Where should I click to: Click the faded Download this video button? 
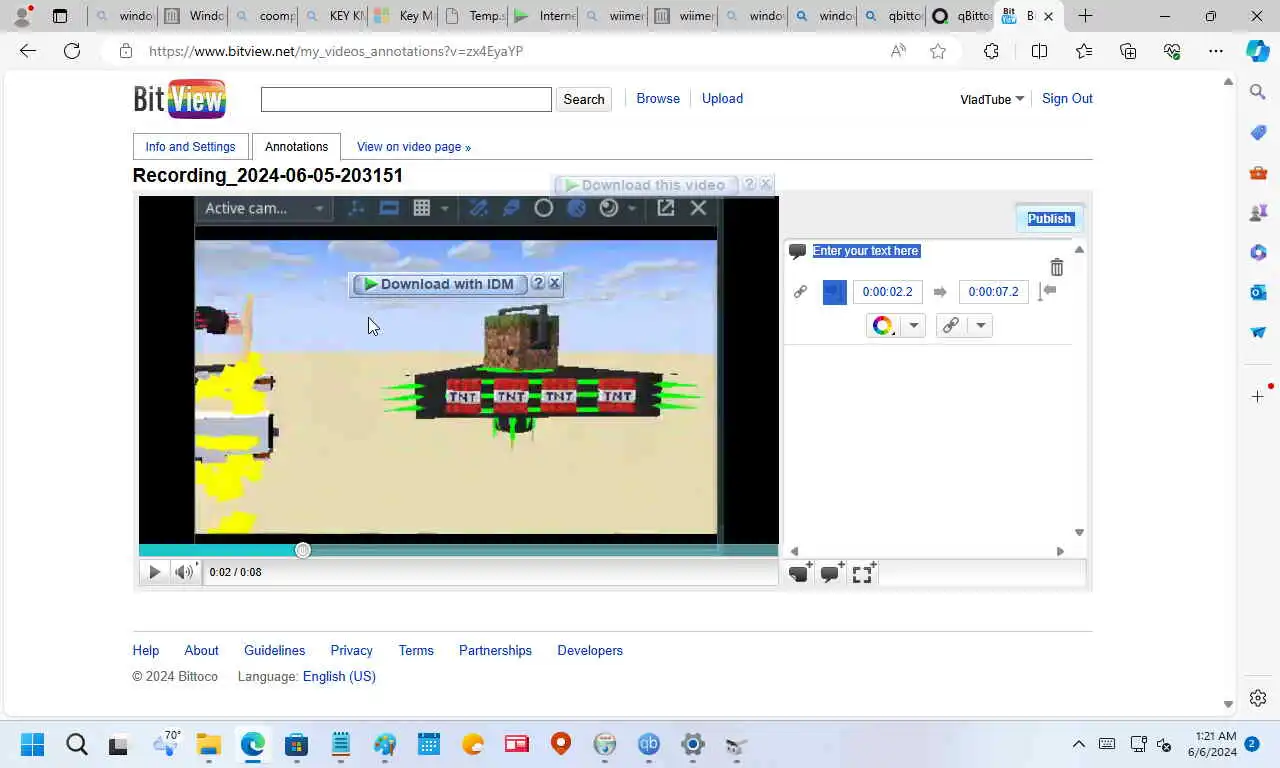tap(645, 185)
